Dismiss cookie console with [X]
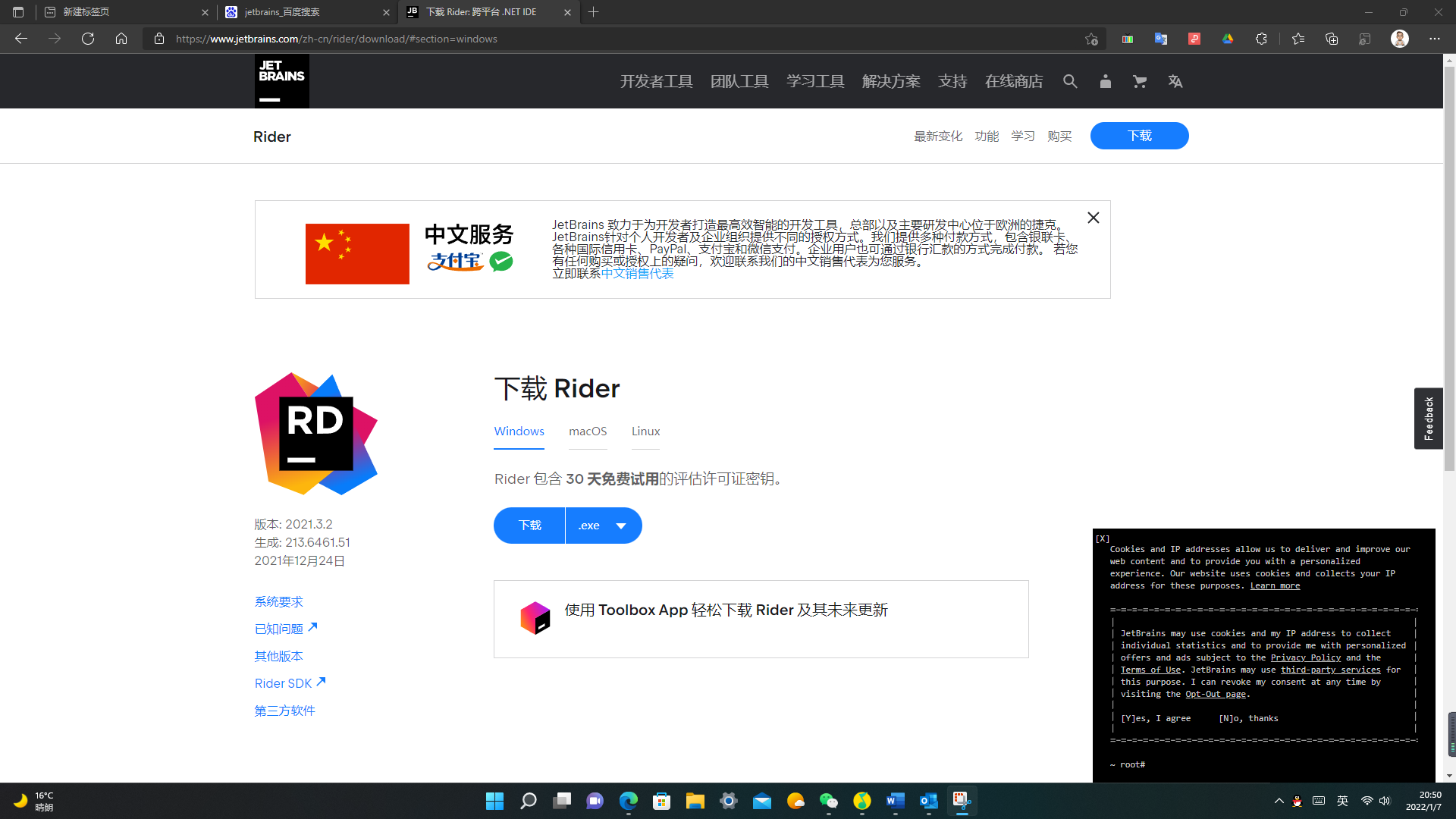Viewport: 1456px width, 819px height. tap(1103, 538)
